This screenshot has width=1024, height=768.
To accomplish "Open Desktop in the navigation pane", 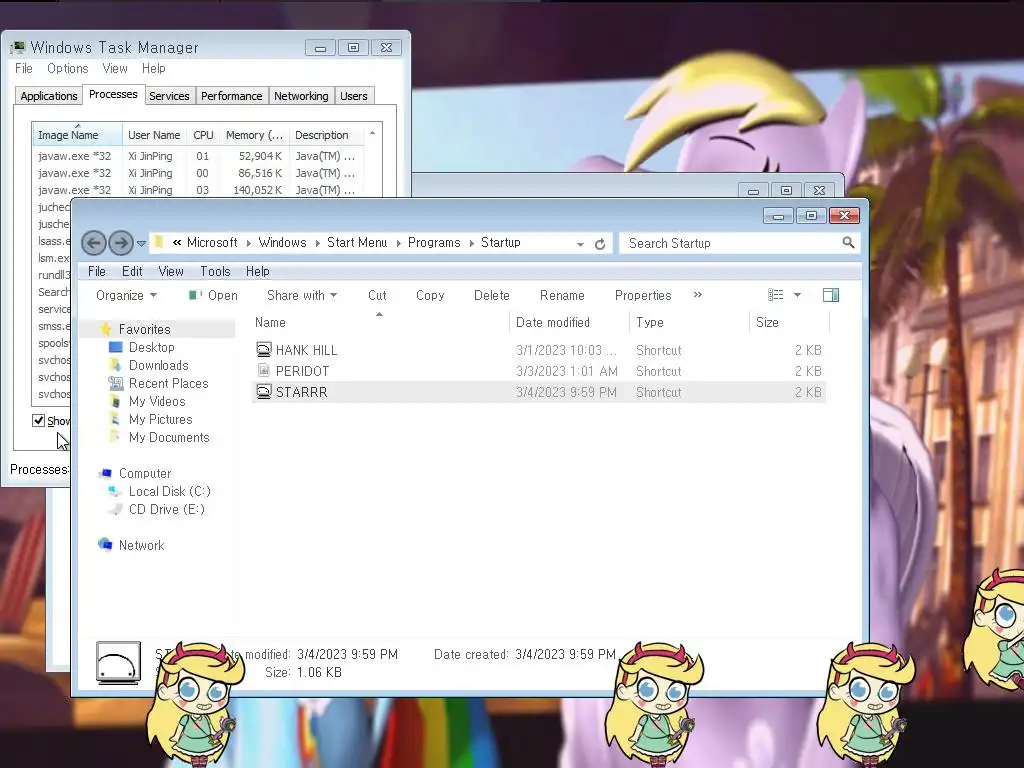I will [152, 347].
